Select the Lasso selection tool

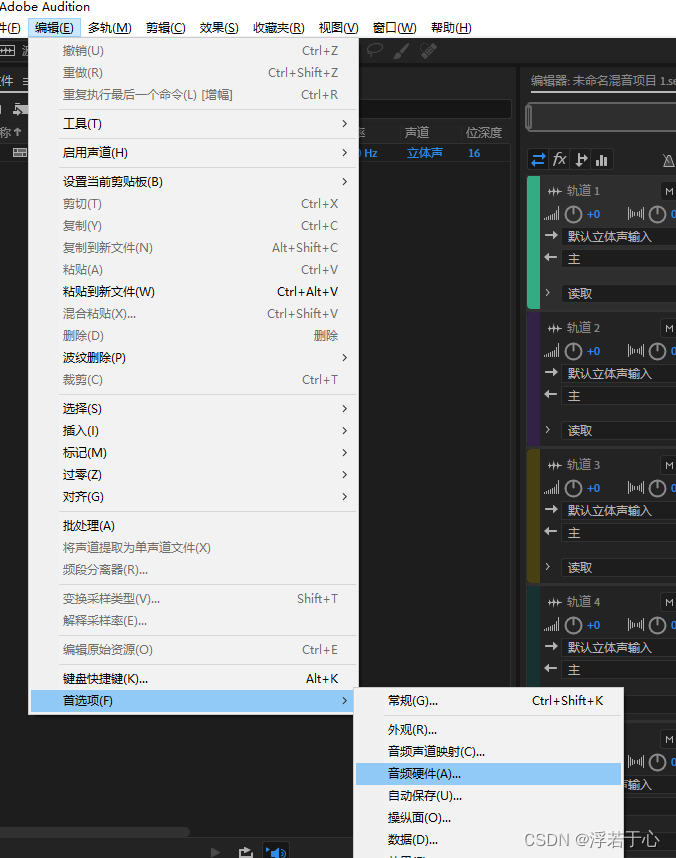tap(374, 50)
